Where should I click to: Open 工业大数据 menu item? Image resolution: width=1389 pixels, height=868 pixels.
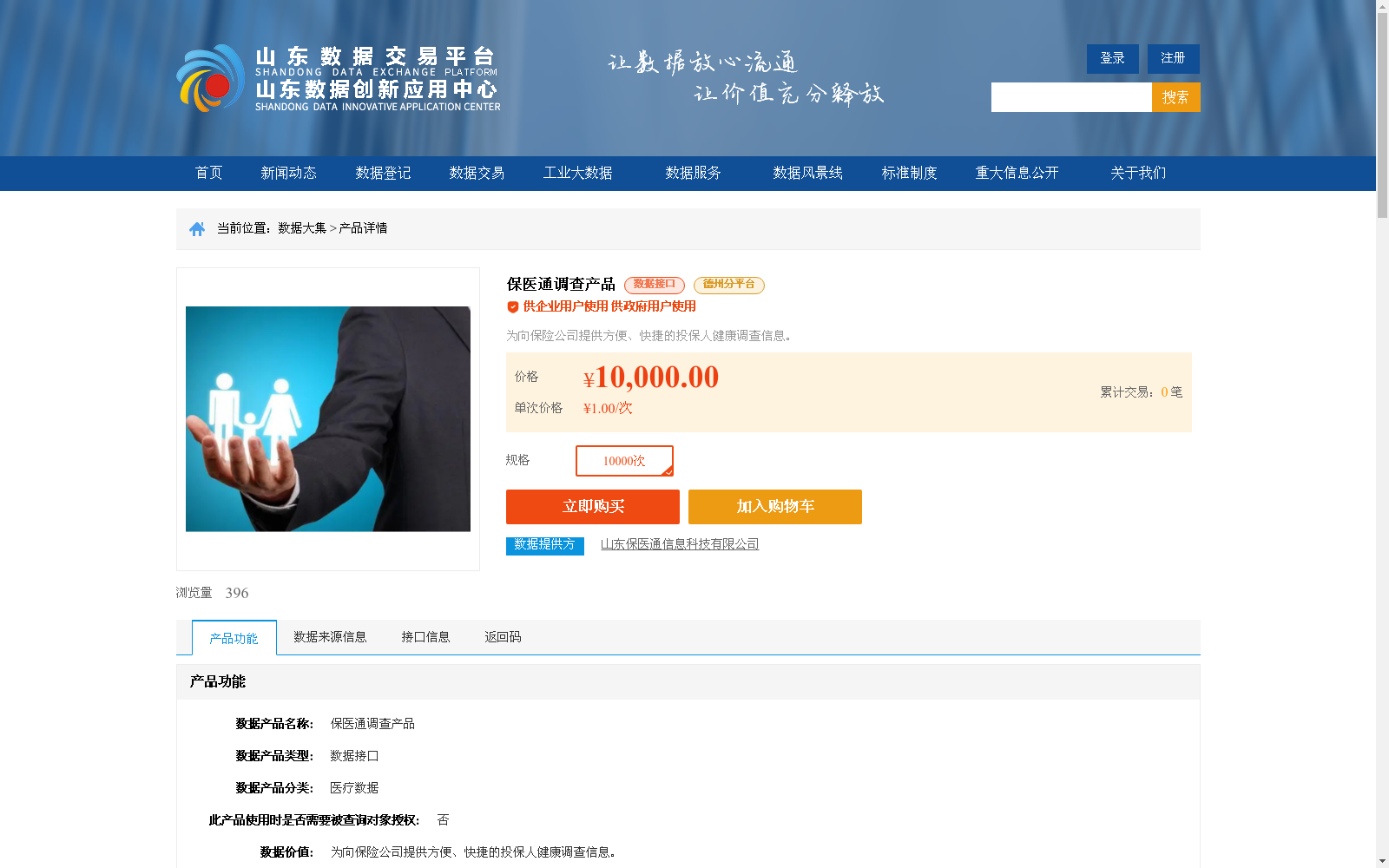point(577,173)
